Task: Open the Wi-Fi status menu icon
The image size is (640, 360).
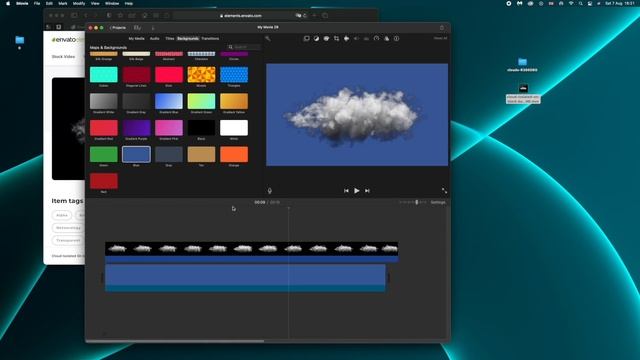Action: pos(571,3)
